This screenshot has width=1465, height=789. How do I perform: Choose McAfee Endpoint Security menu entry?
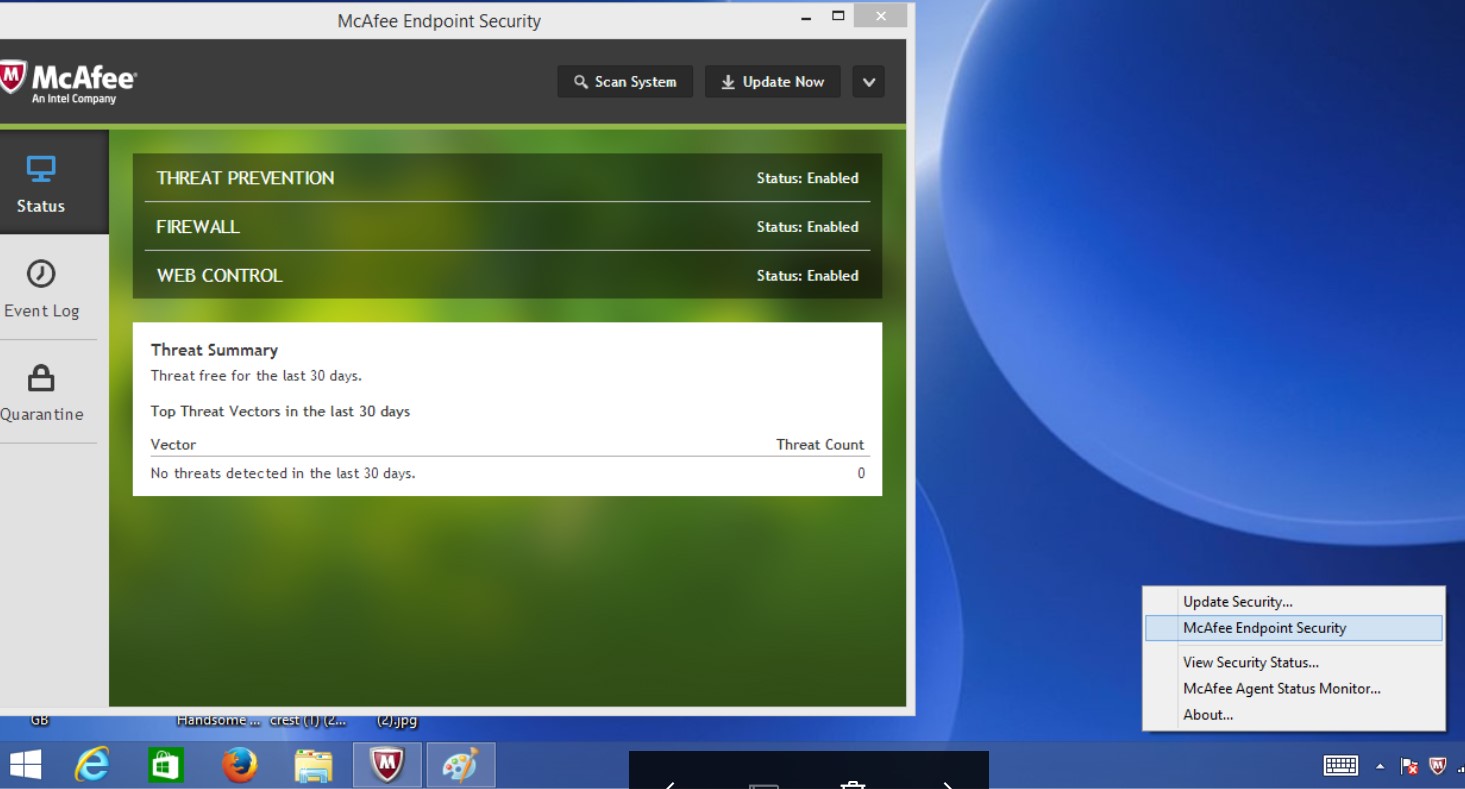[x=1264, y=628]
